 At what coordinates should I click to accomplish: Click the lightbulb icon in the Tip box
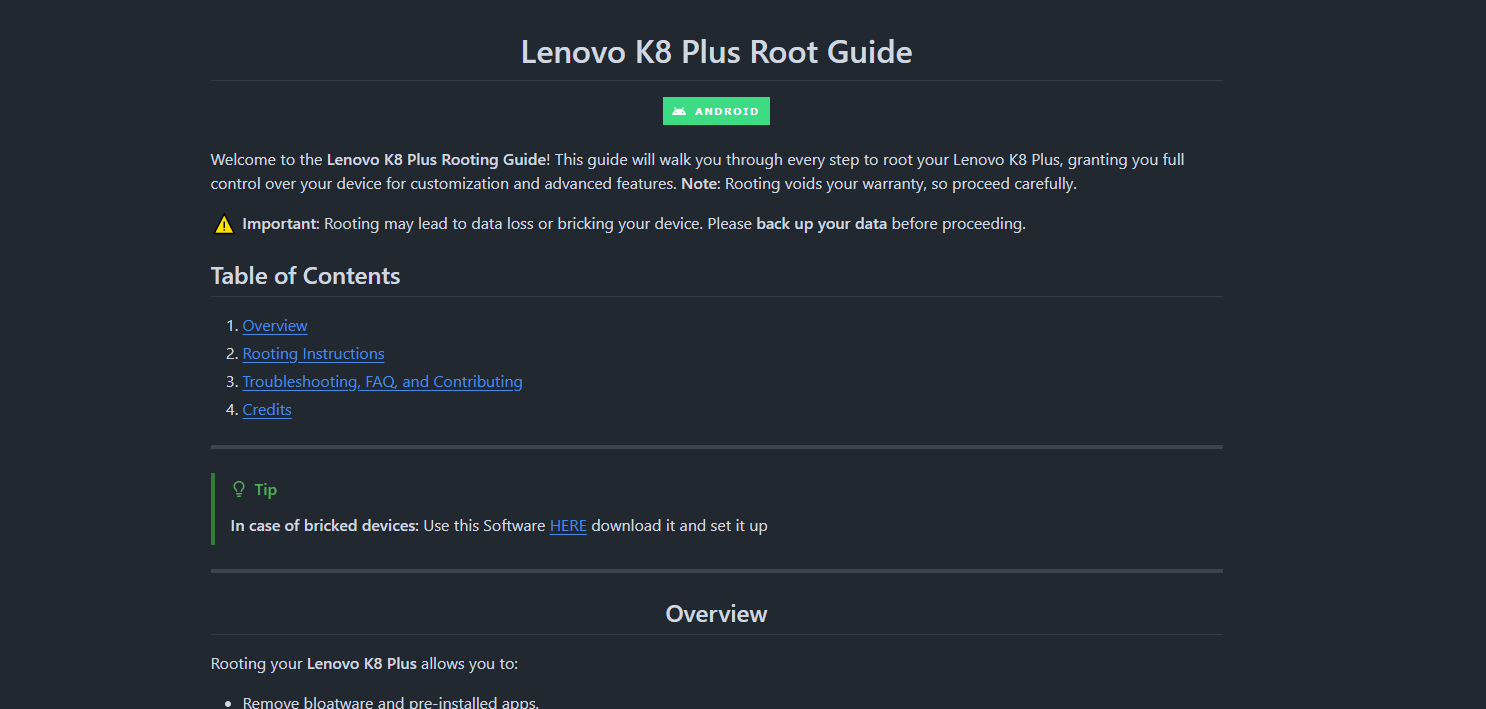point(237,488)
